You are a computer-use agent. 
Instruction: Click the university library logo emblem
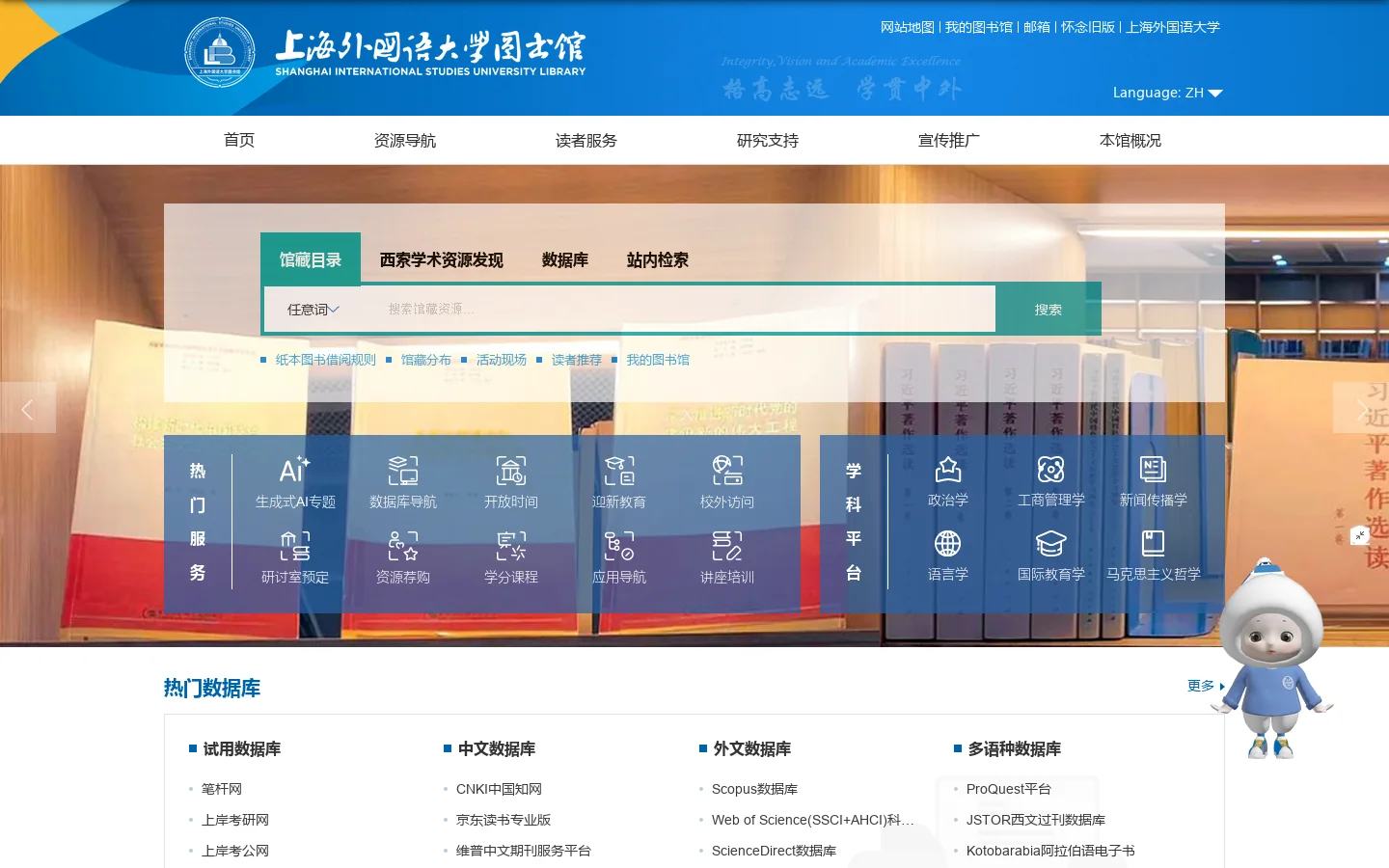(220, 52)
